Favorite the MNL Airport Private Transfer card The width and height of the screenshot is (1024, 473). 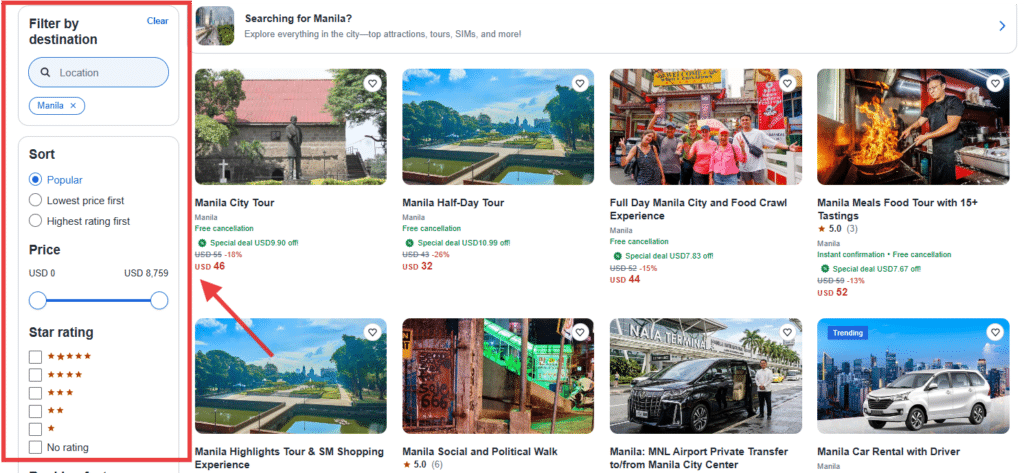[787, 333]
